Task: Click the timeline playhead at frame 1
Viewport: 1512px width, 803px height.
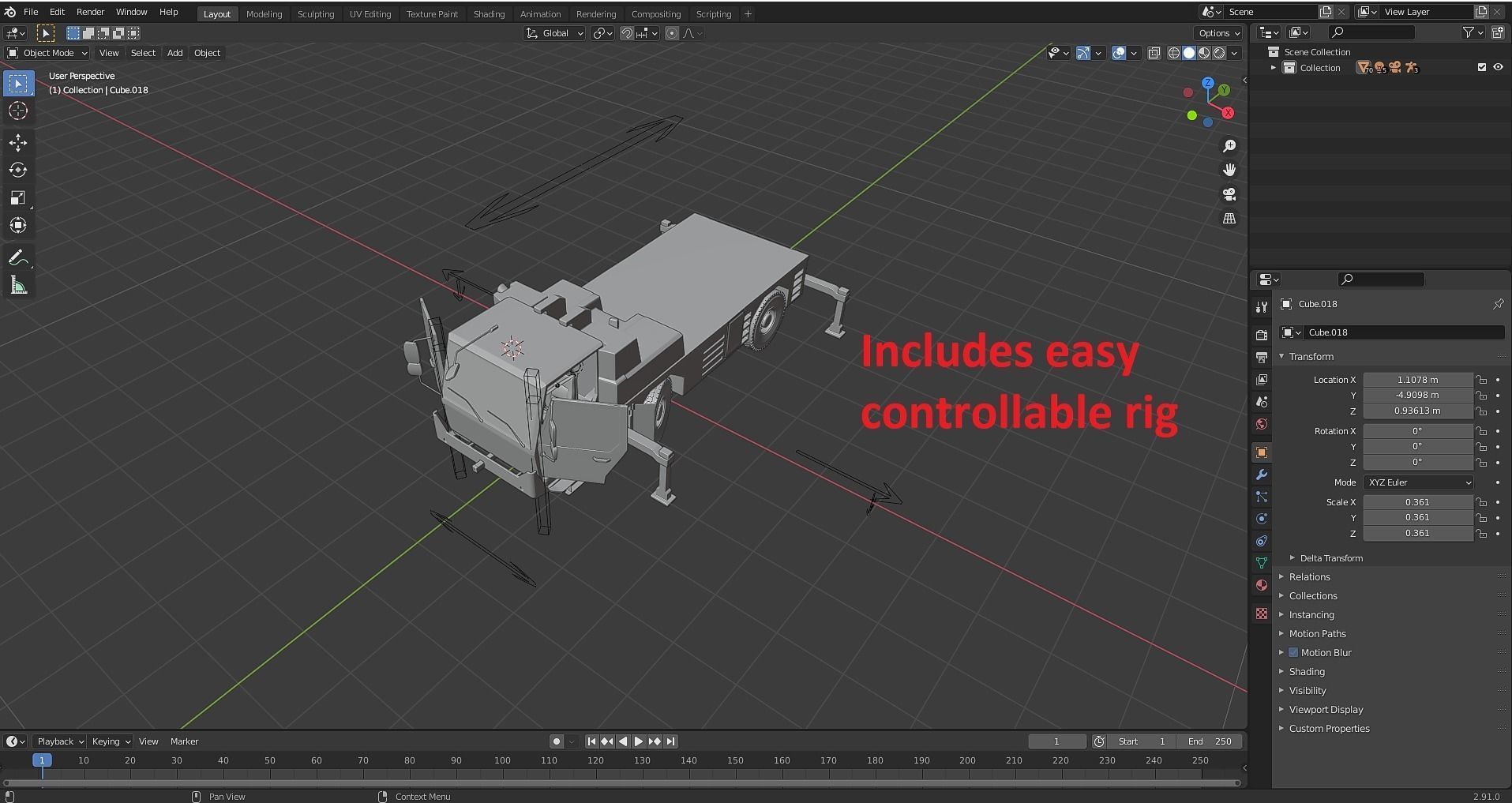Action: tap(42, 760)
